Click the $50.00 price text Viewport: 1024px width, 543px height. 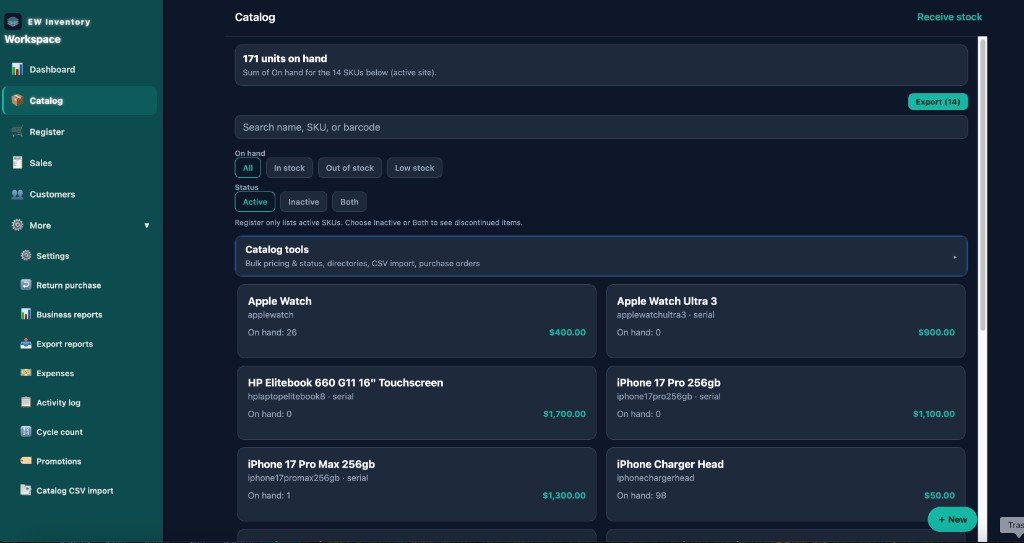(x=939, y=496)
